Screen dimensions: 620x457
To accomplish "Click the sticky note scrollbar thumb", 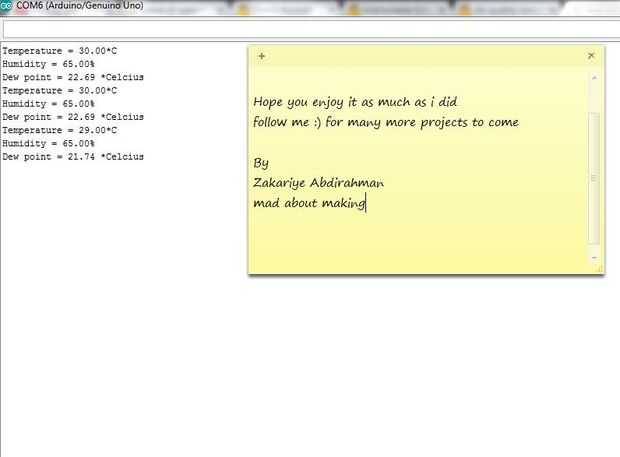I will pyautogui.click(x=594, y=178).
